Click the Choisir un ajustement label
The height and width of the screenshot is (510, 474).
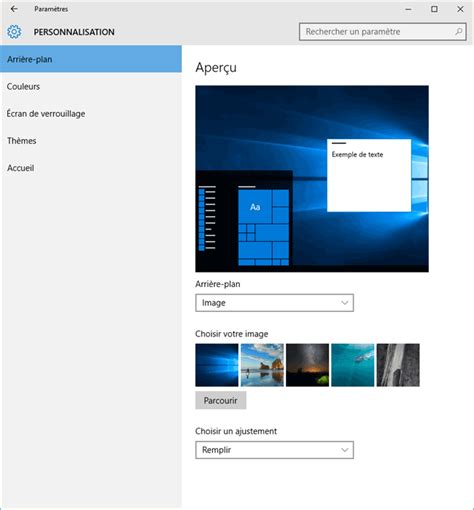(x=236, y=431)
